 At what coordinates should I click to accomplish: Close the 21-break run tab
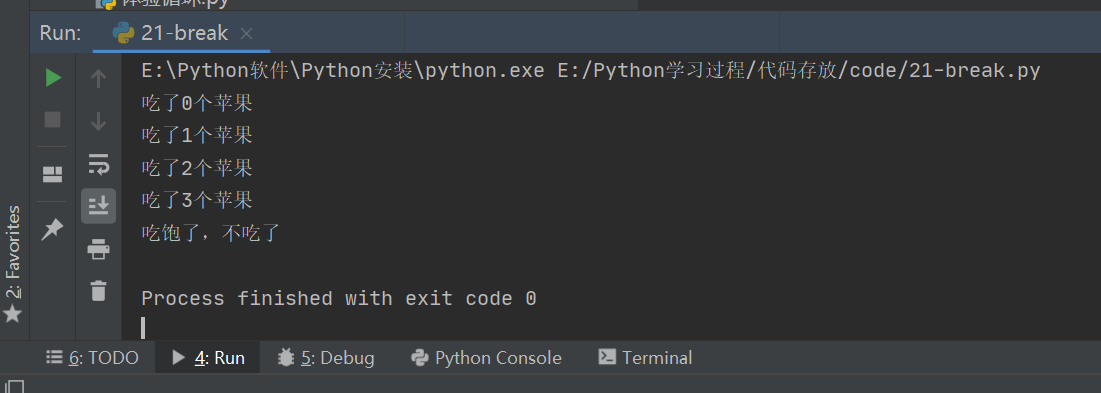click(x=246, y=33)
